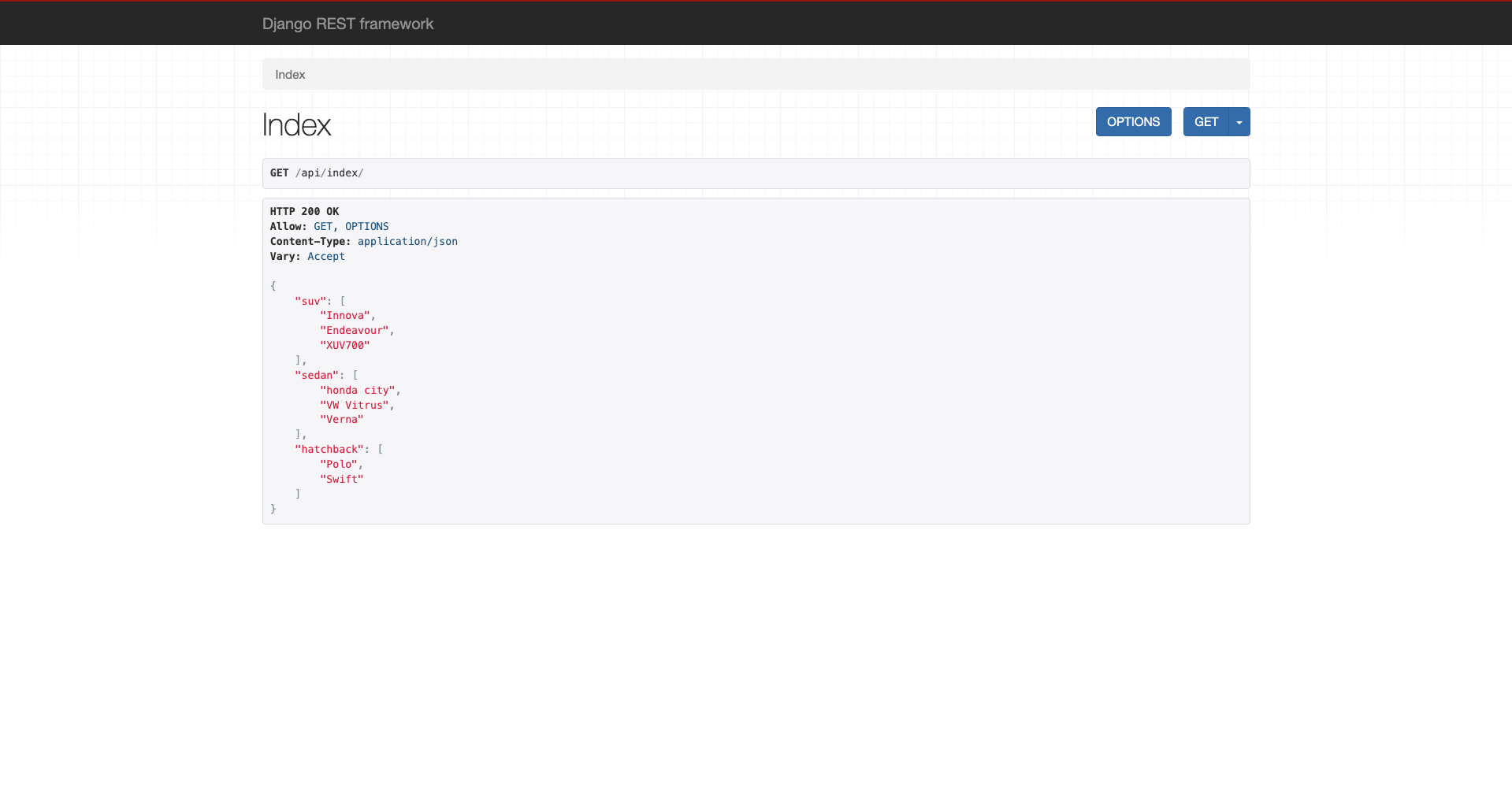
Task: Select the Index breadcrumb item
Action: 290,75
